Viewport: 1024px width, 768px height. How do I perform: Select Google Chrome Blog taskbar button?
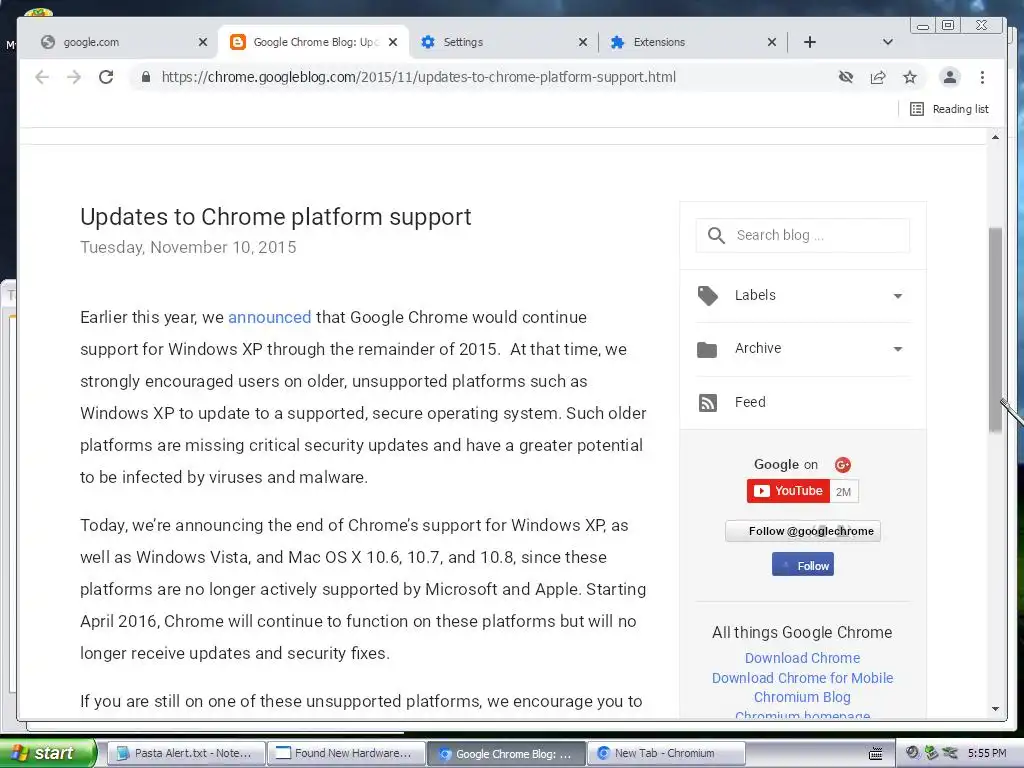507,753
